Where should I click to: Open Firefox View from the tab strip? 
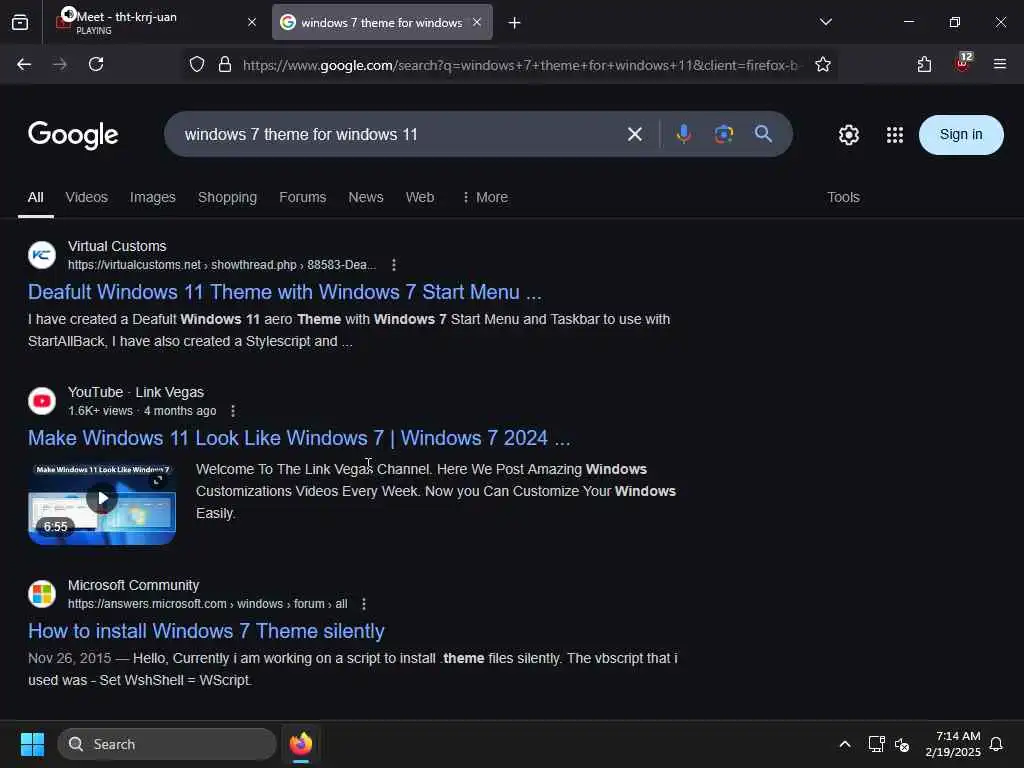tap(20, 22)
